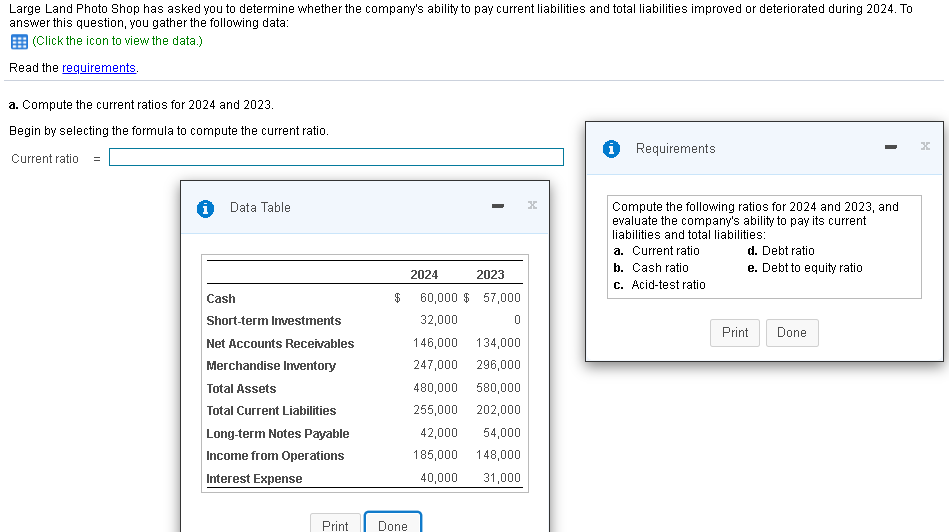Screen dimensions: 949x532
Task: Click the data table grid icon
Action: (x=19, y=42)
